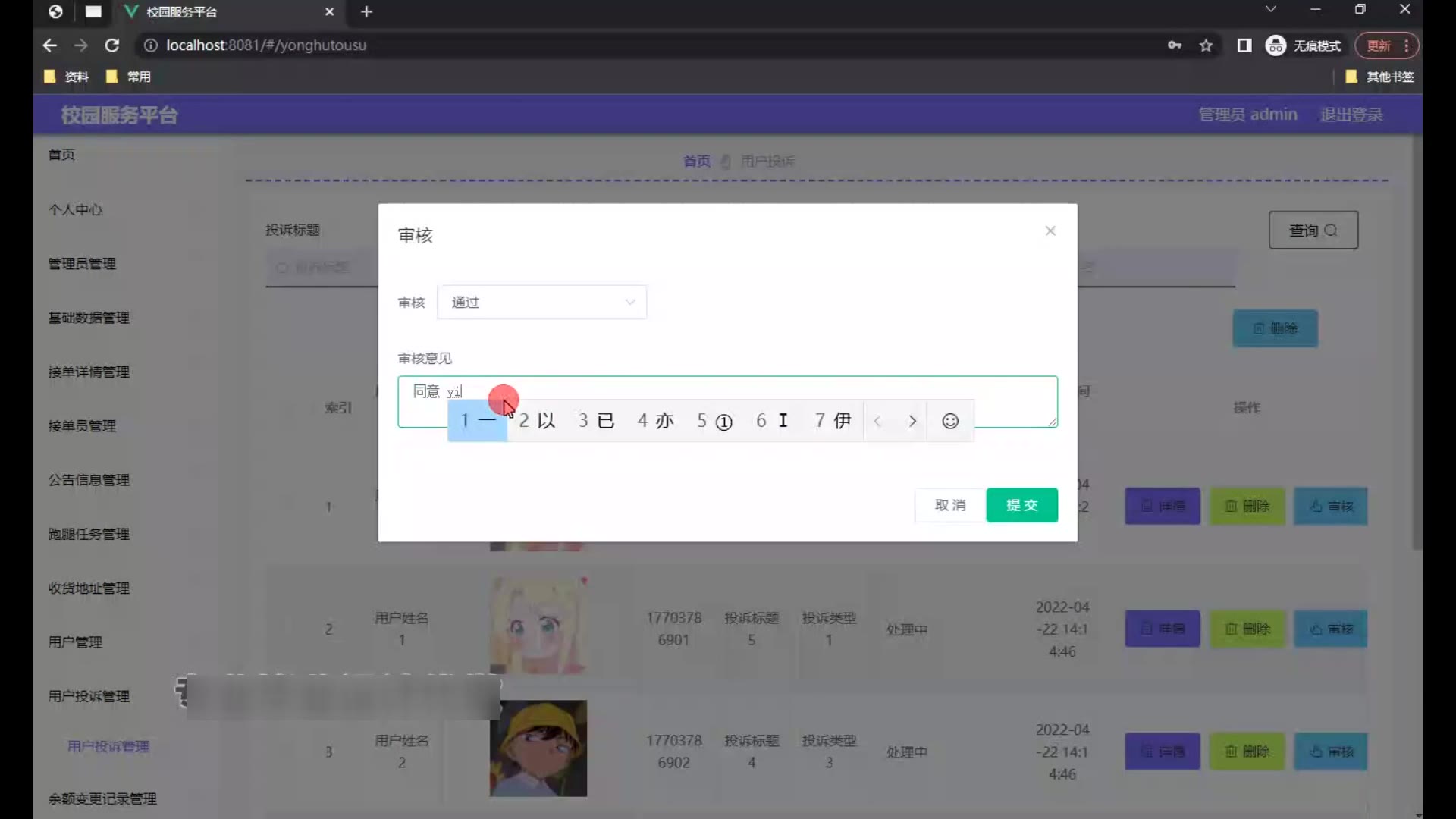Open the browser tab search chevron
Image resolution: width=1456 pixels, height=819 pixels.
coord(1270,9)
